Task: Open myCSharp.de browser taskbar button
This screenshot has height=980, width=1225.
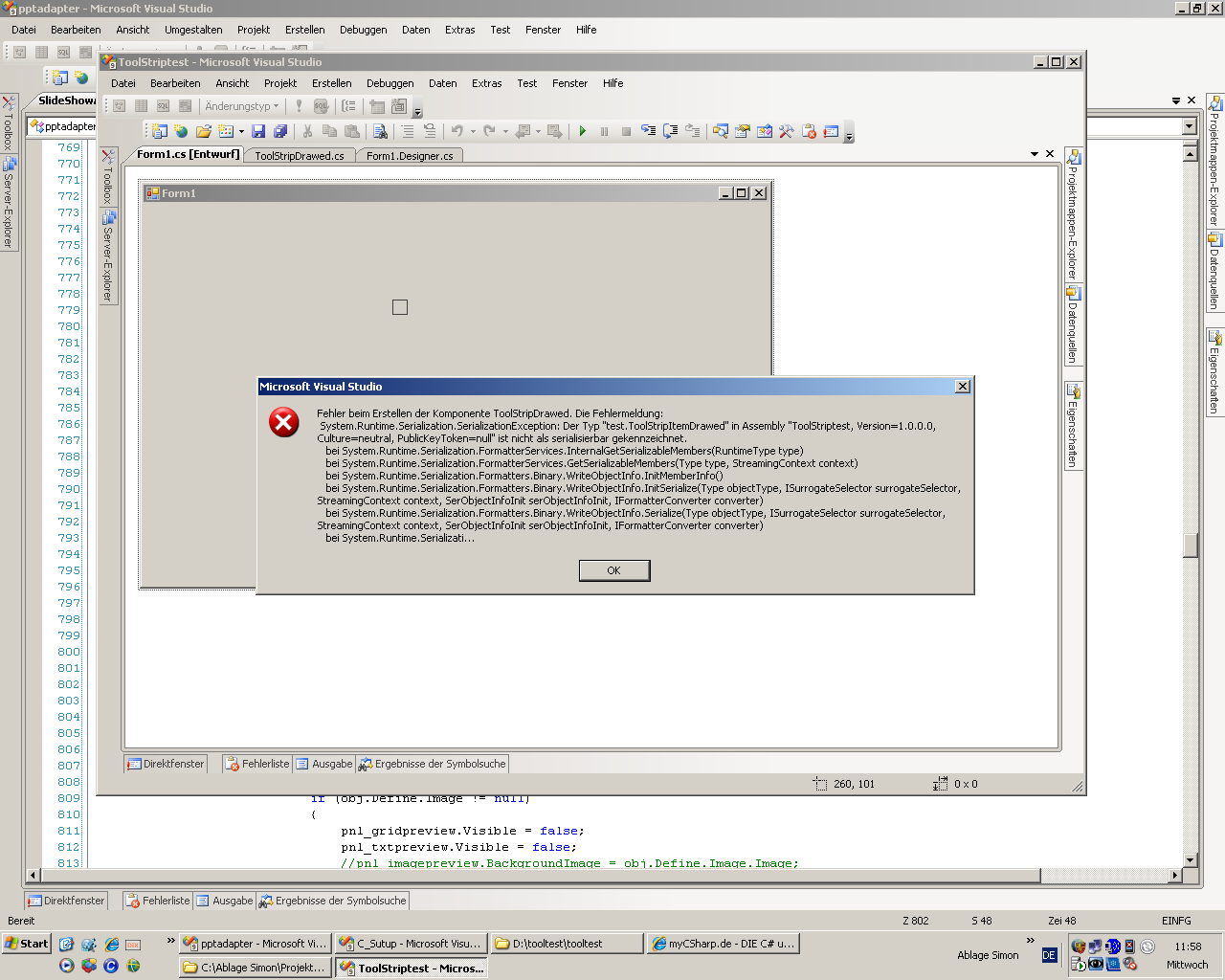Action: (723, 944)
